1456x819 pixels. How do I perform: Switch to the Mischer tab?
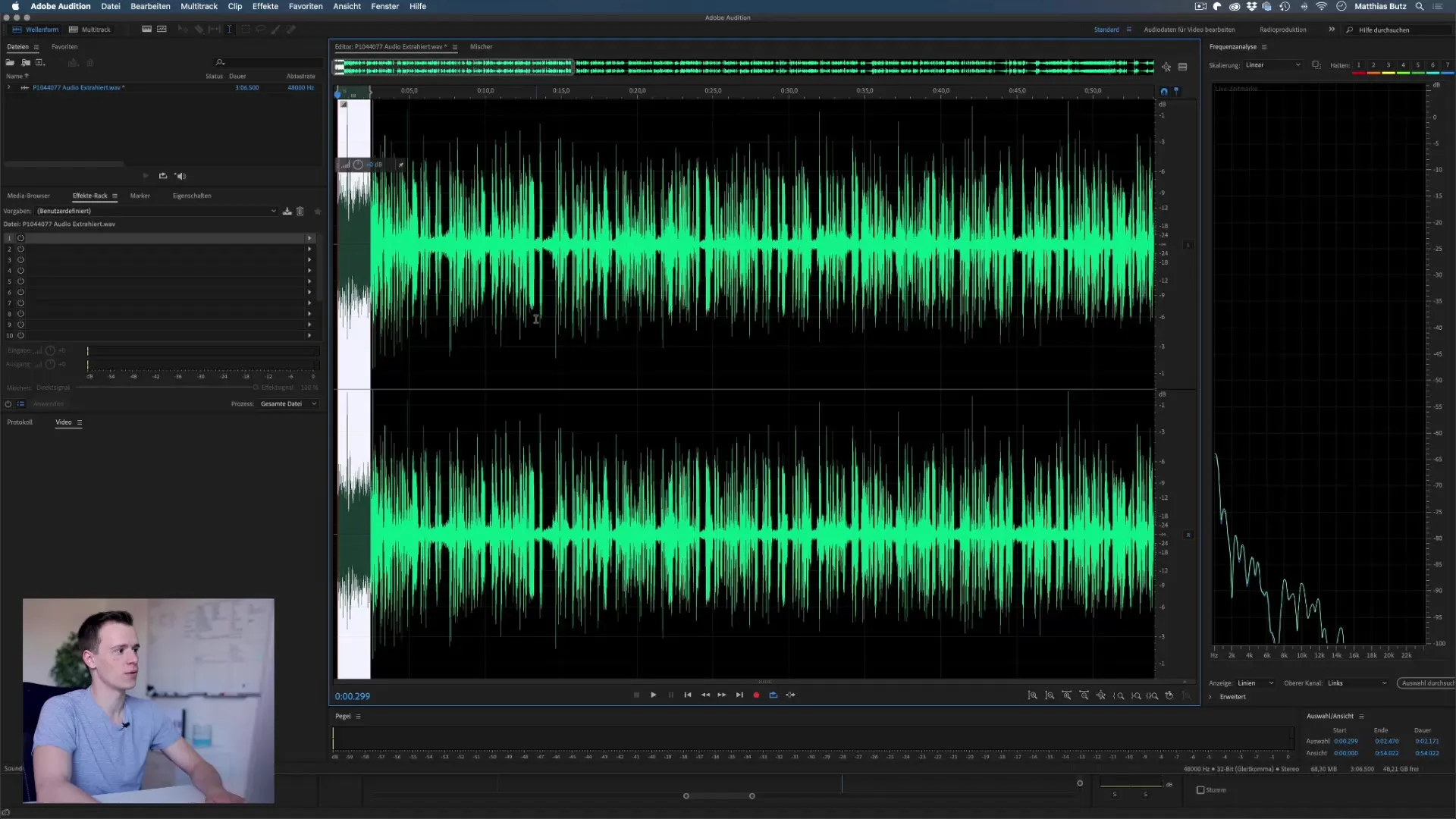tap(481, 47)
